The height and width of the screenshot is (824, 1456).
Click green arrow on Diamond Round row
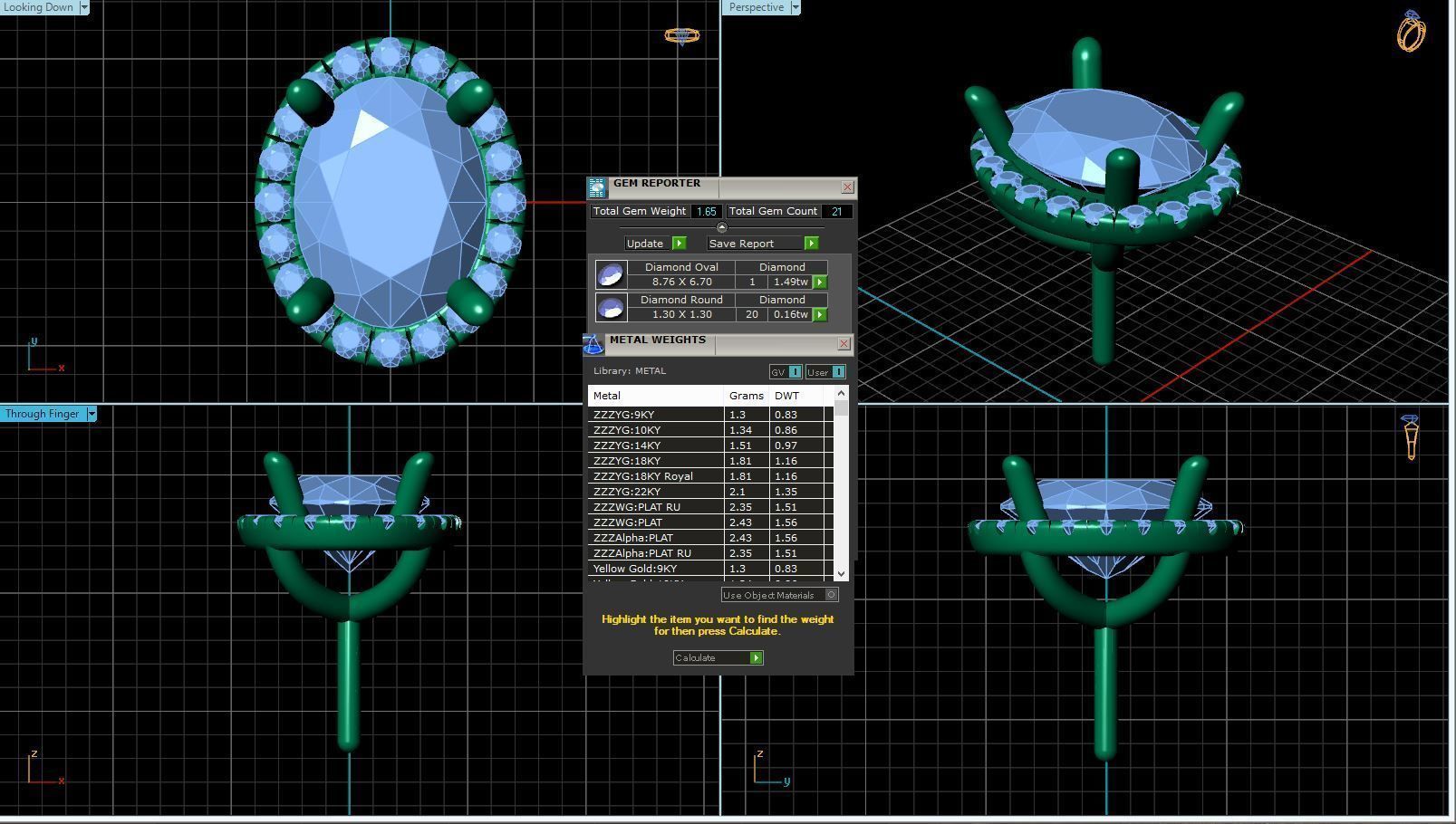click(820, 315)
